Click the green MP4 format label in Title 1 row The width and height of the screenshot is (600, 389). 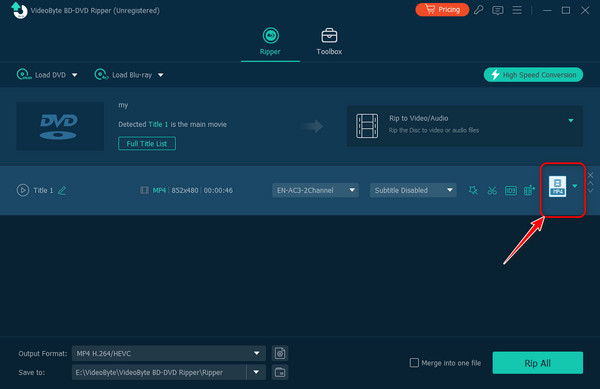pos(159,190)
